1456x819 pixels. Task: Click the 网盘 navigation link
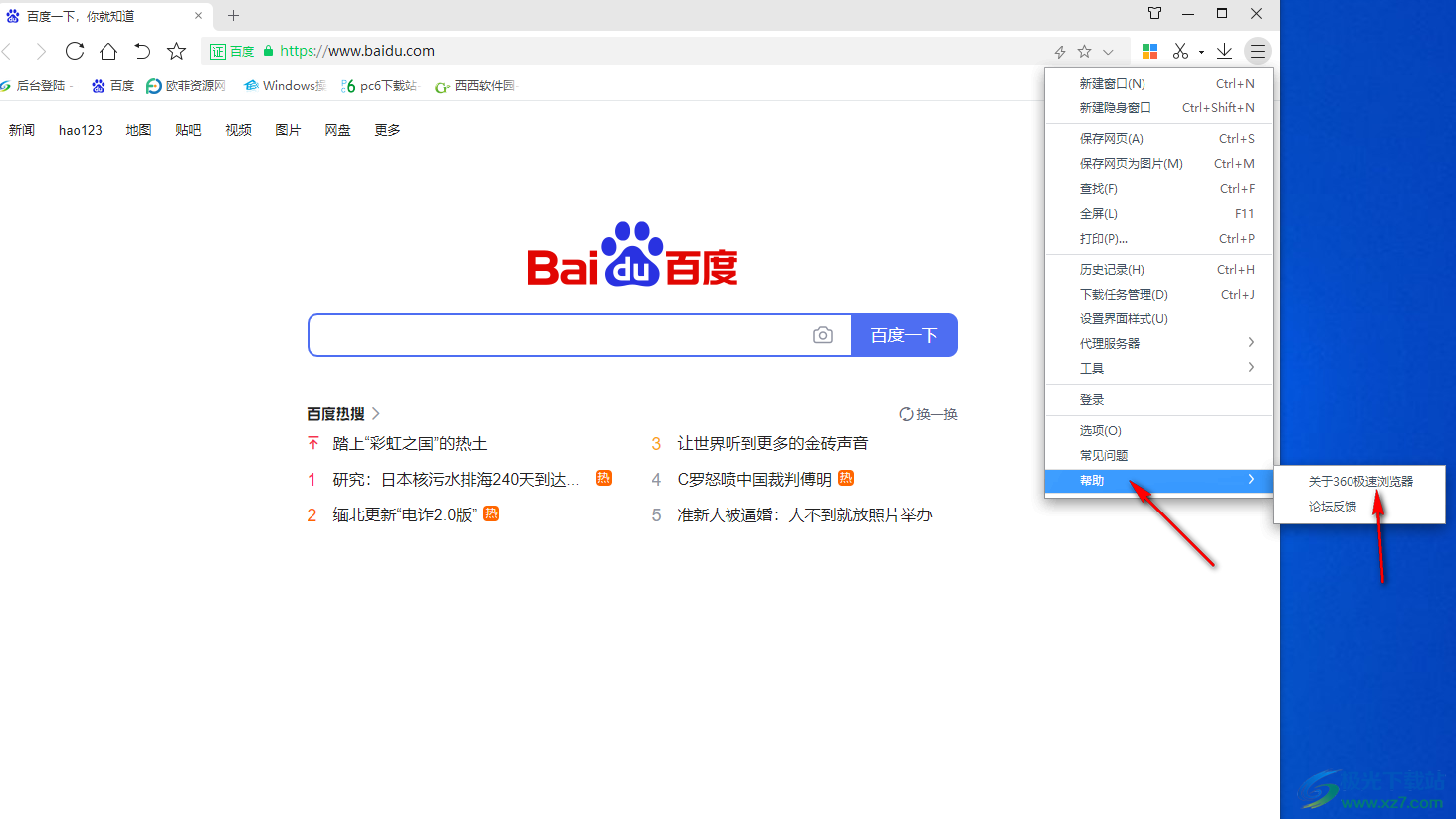337,130
